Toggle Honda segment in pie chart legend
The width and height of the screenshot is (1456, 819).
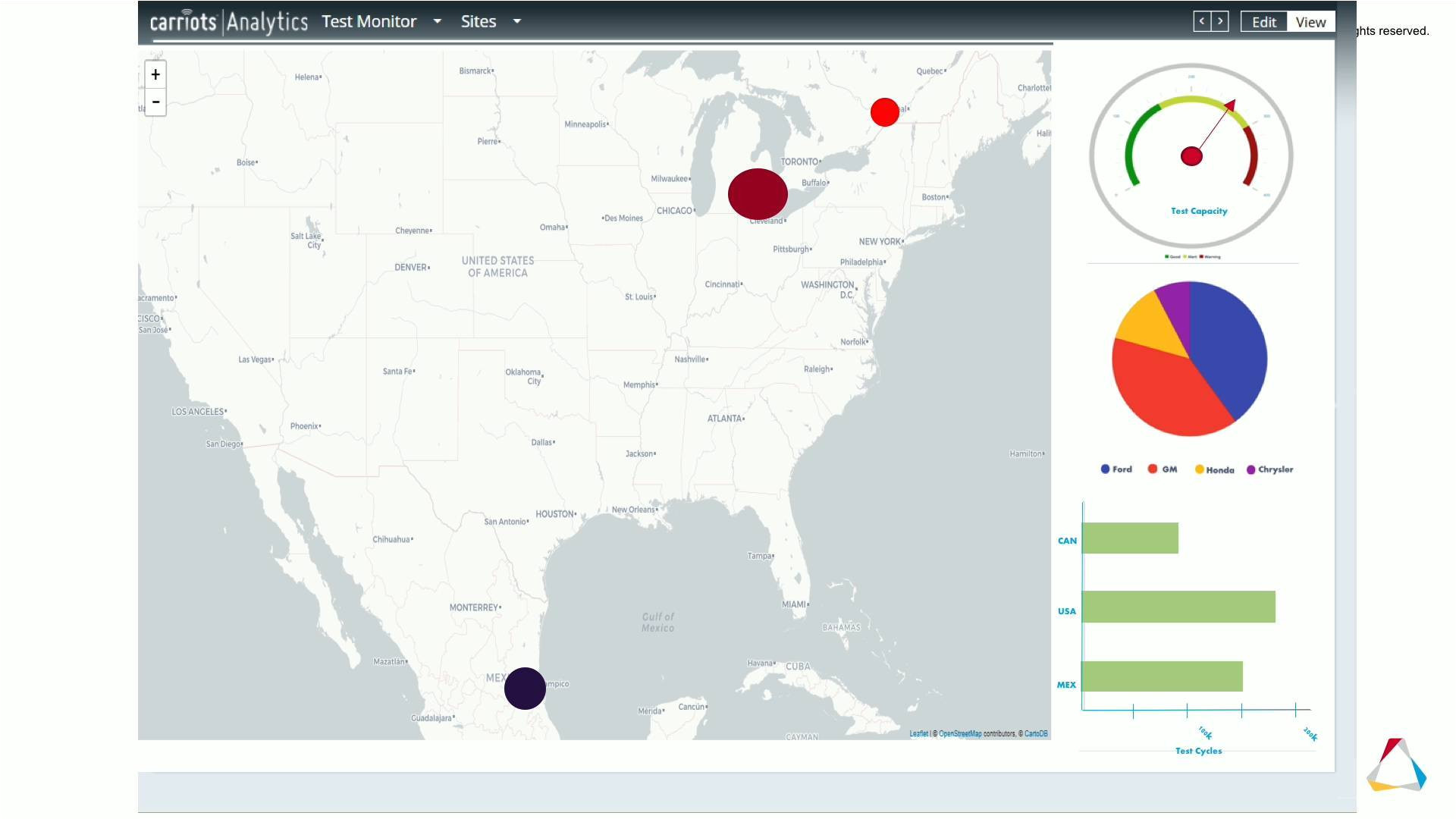point(1217,469)
